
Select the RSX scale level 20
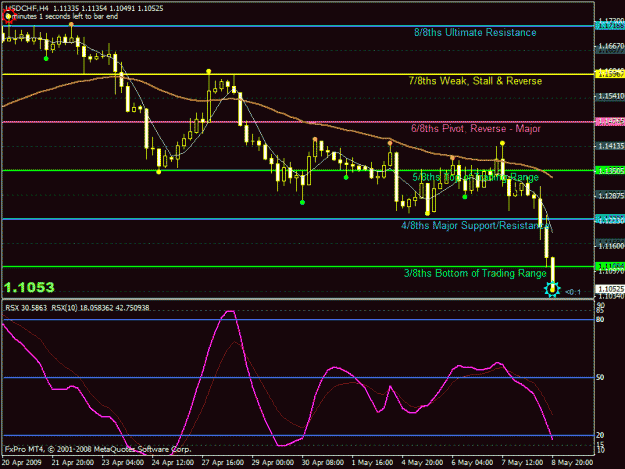click(x=600, y=435)
